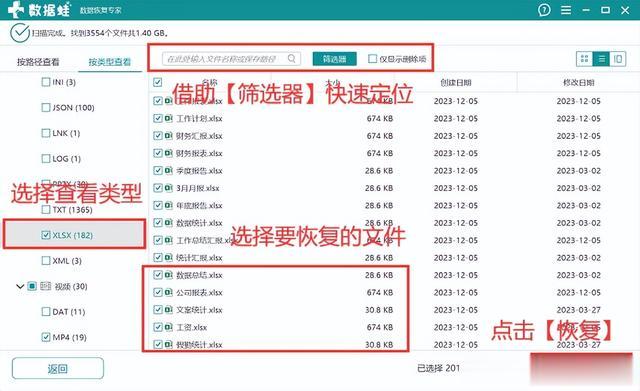640x391 pixels.
Task: Click Excel file icon of 财务汇报.xlsx
Action: [168, 136]
